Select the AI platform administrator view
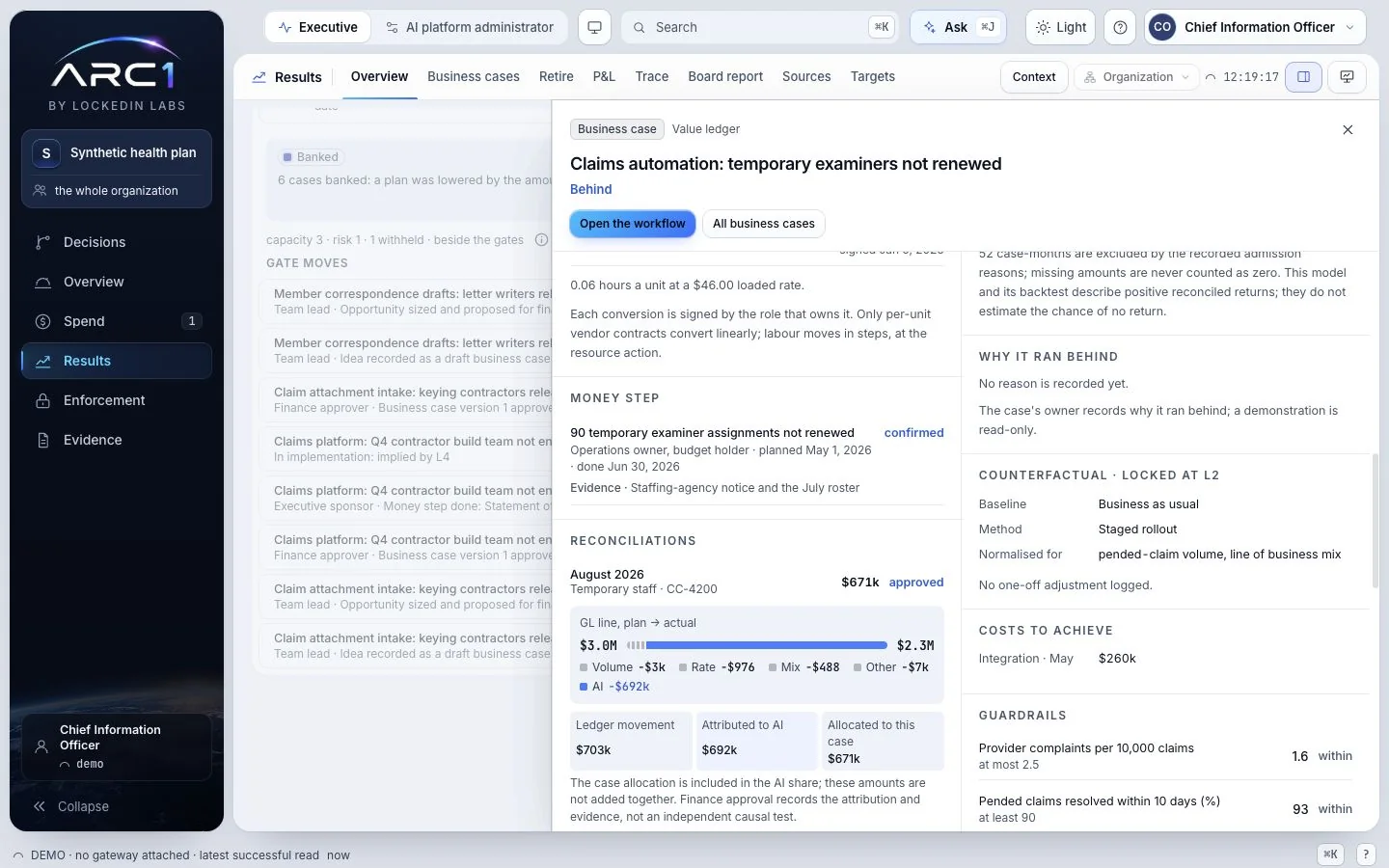Screen dimensions: 1389x868 click(470, 27)
